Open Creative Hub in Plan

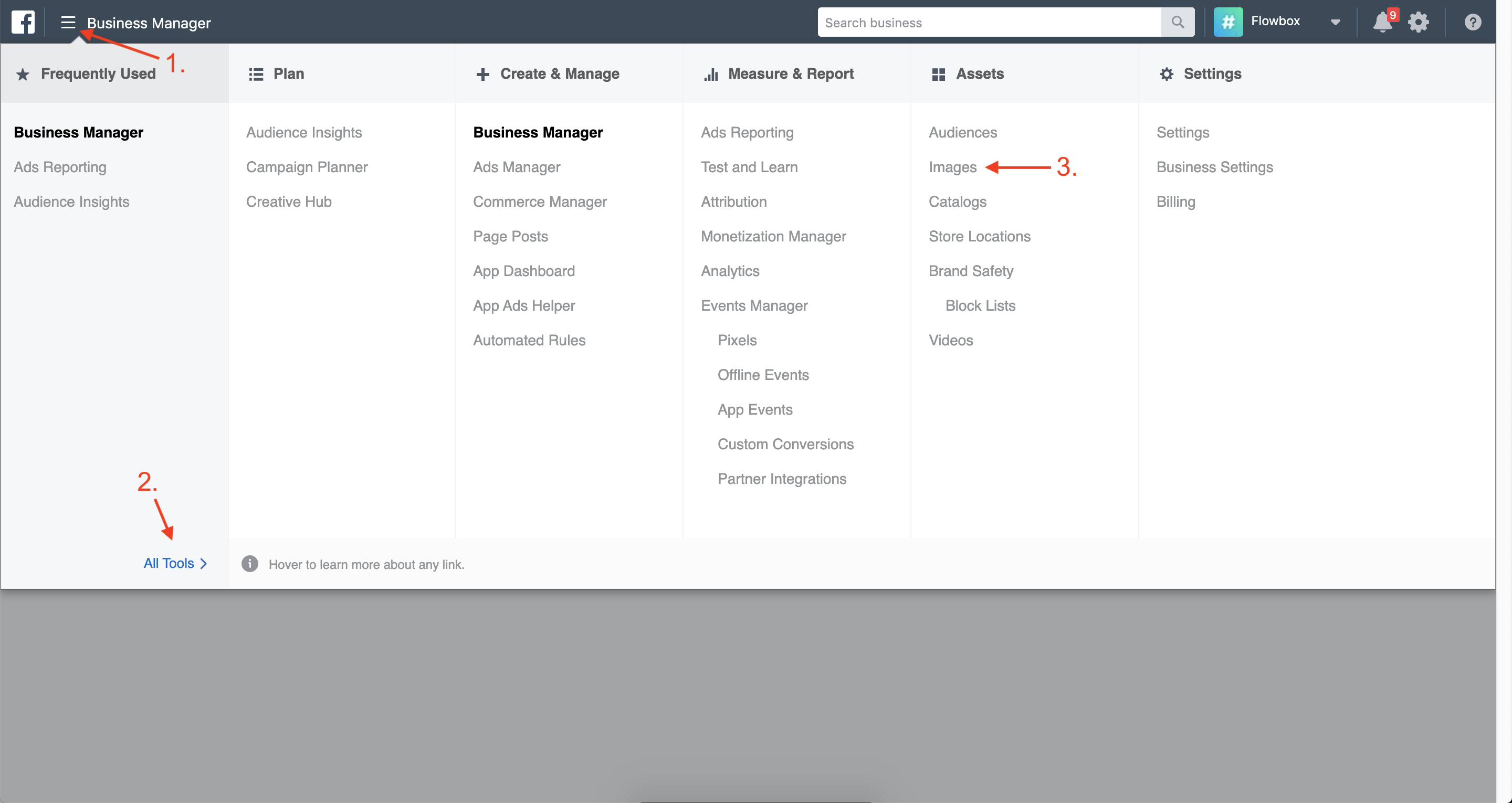pos(289,202)
